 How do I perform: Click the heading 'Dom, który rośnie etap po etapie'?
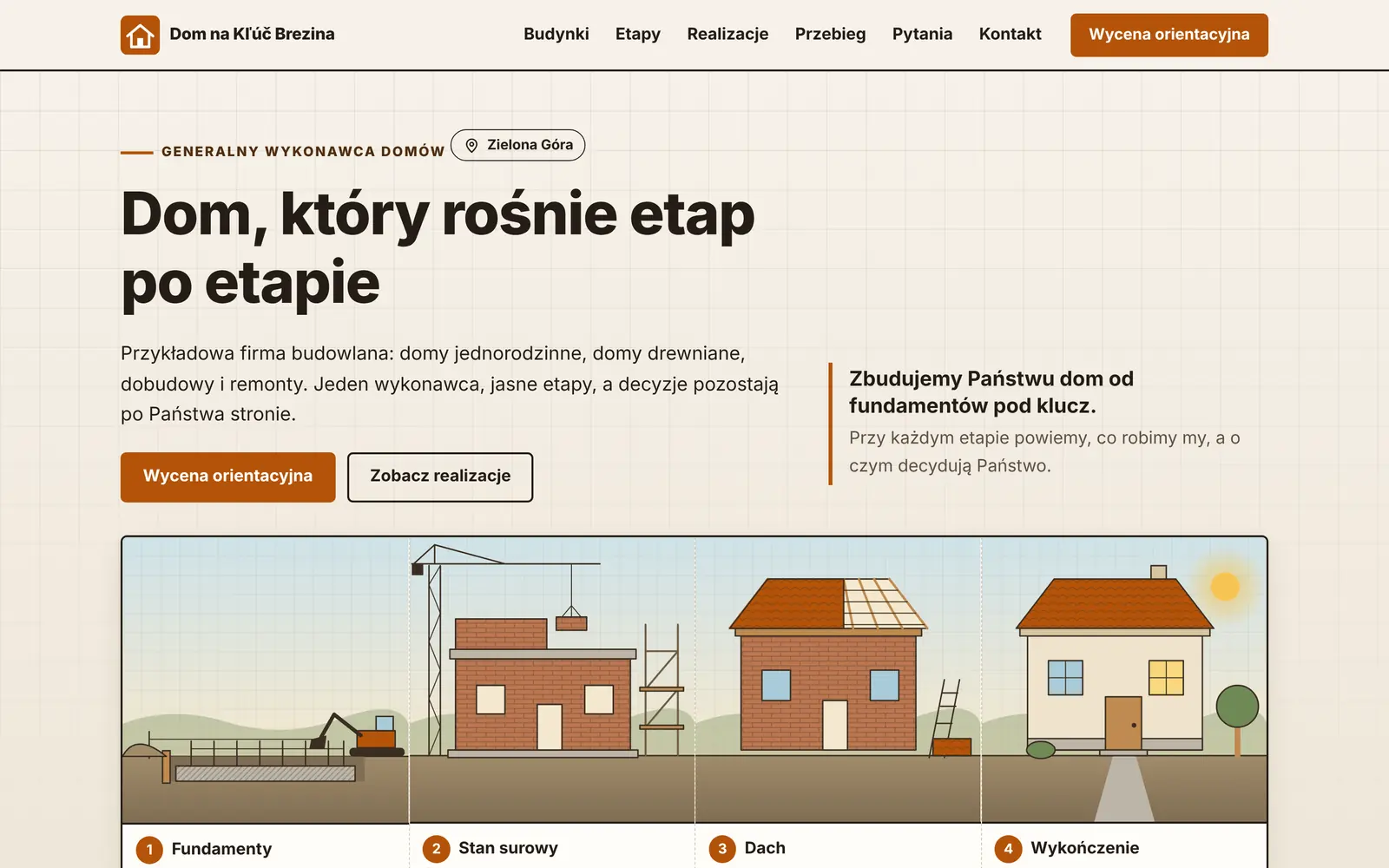pyautogui.click(x=438, y=248)
